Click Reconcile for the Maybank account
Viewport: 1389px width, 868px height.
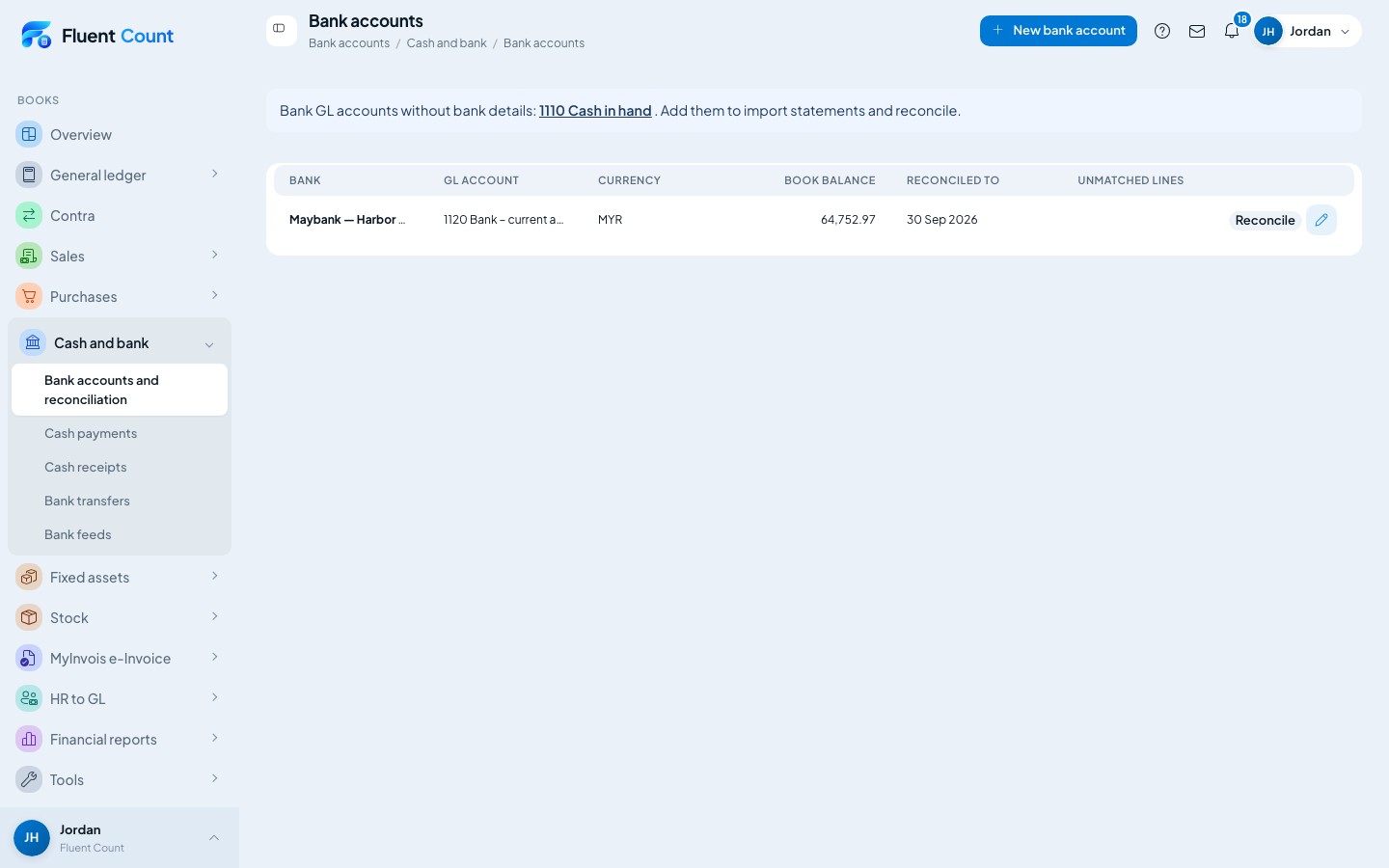tap(1265, 220)
